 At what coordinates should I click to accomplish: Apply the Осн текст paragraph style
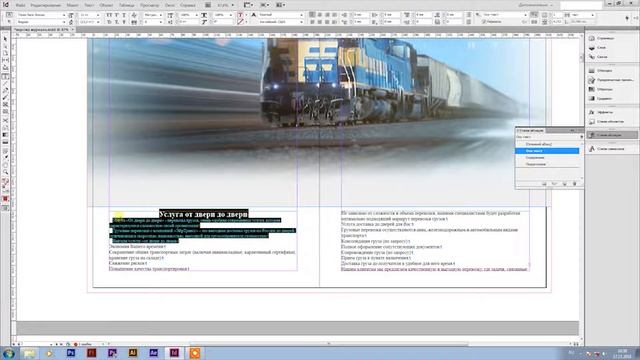(x=547, y=151)
